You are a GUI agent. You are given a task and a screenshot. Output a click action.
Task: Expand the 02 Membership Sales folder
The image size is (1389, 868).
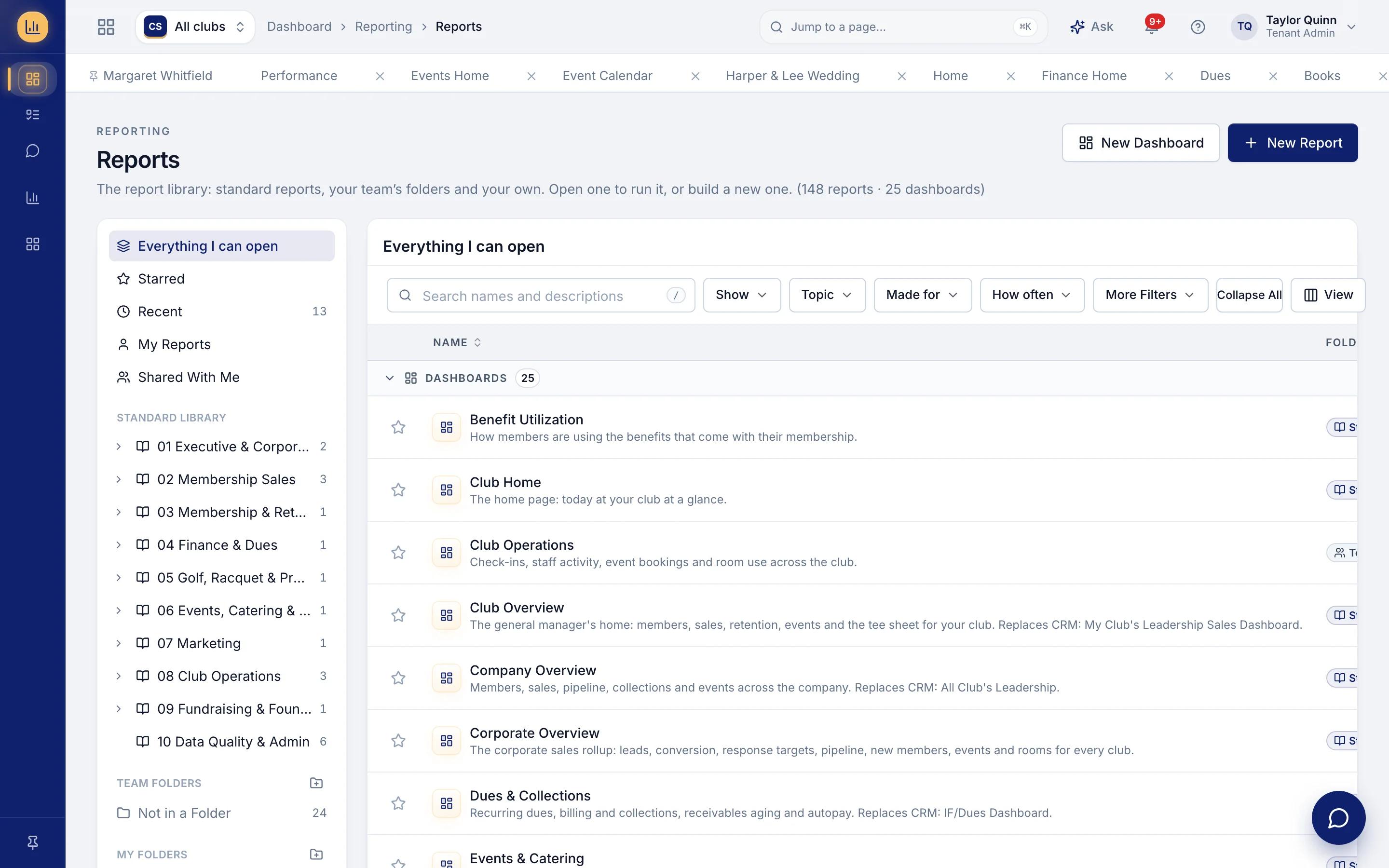click(x=119, y=479)
